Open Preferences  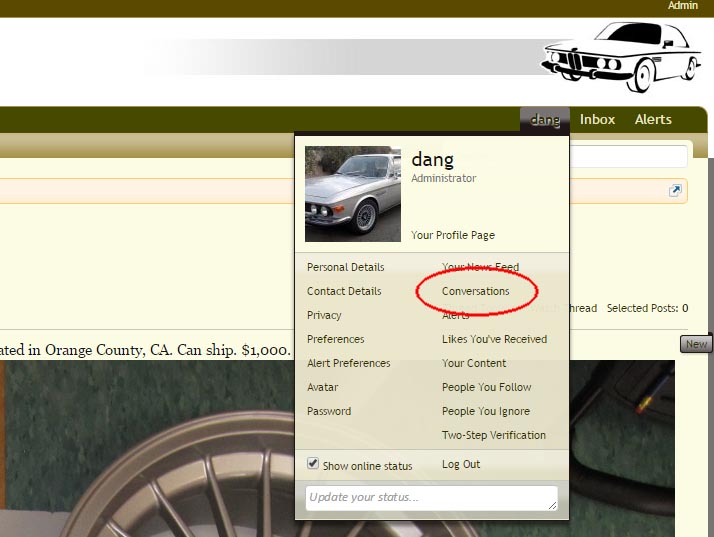pos(336,339)
